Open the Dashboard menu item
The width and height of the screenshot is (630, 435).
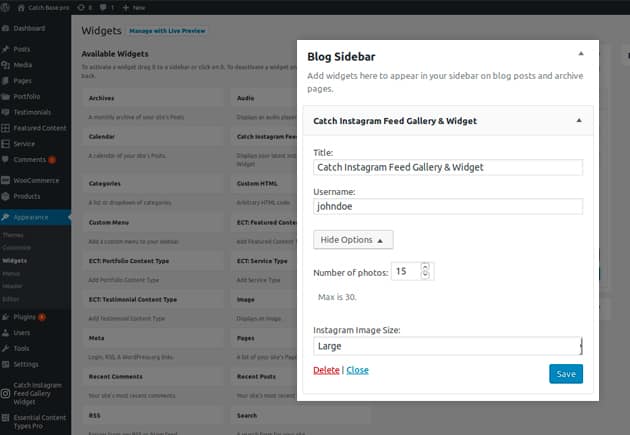pyautogui.click(x=29, y=28)
